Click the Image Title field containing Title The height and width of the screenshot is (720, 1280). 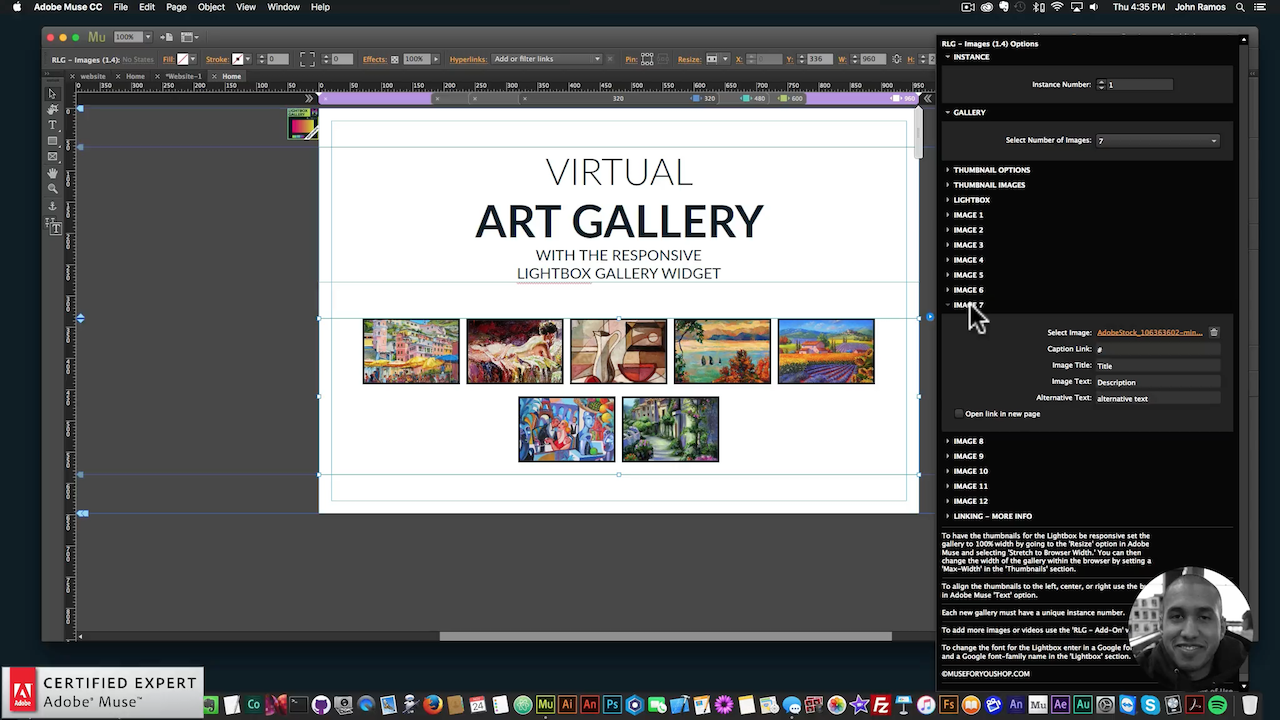tap(1157, 365)
